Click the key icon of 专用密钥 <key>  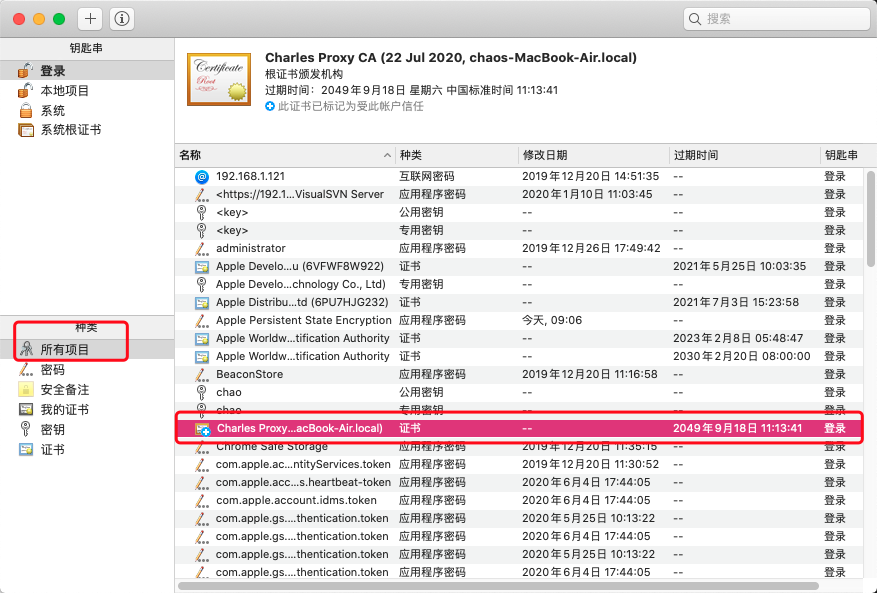pyautogui.click(x=201, y=230)
